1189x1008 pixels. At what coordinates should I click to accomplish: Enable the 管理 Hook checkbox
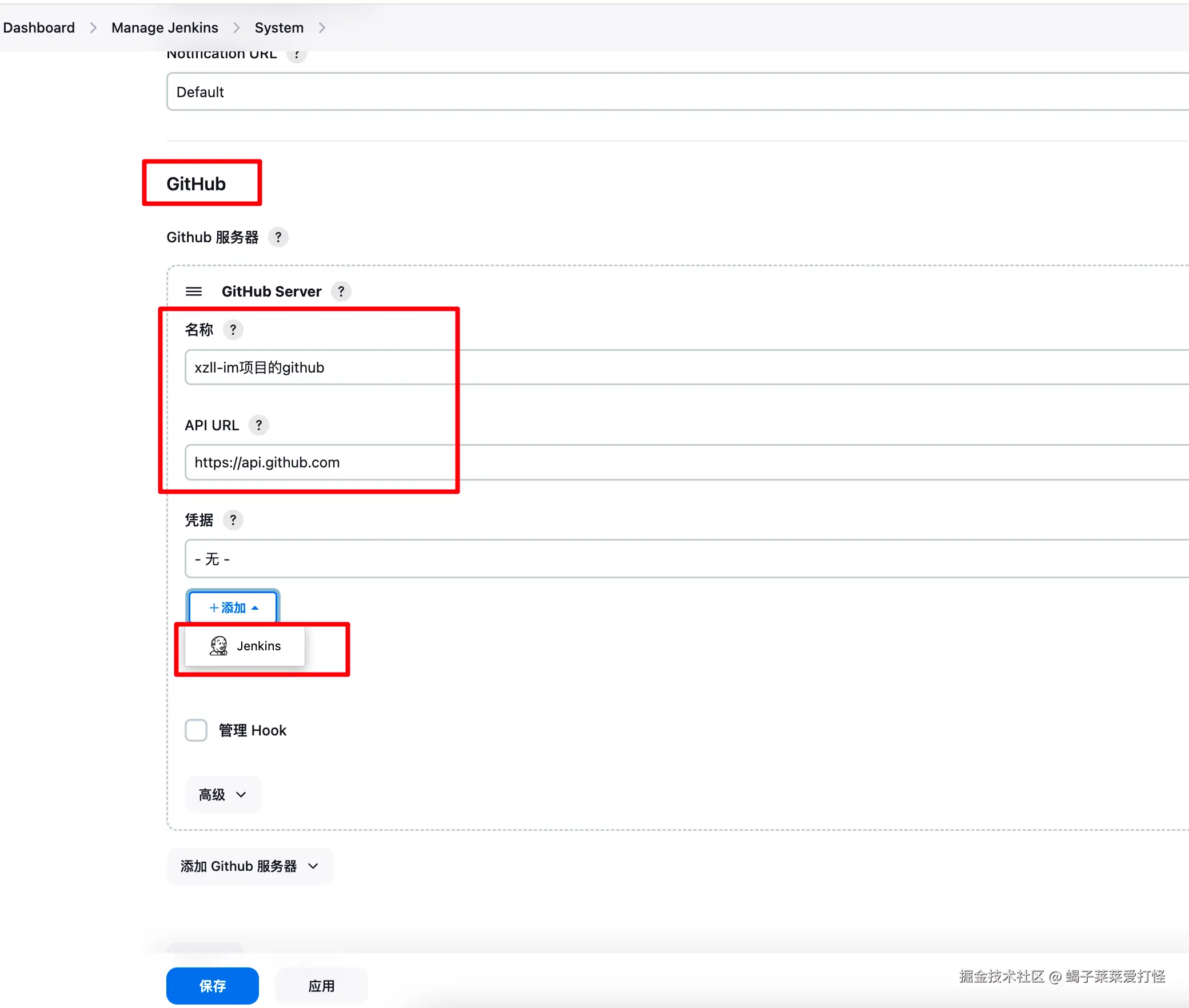tap(196, 730)
